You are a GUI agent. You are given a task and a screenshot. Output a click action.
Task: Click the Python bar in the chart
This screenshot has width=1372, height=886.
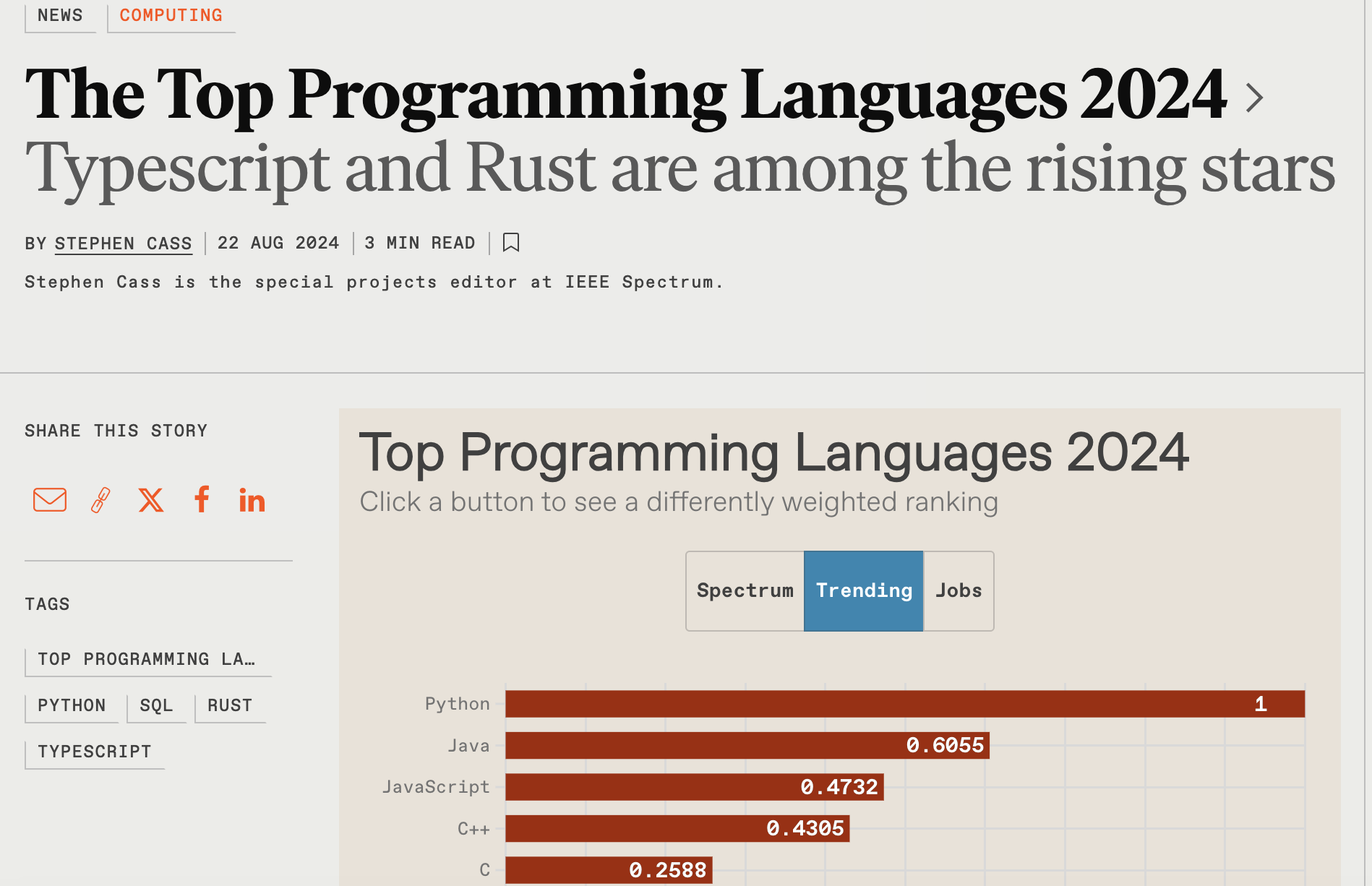pyautogui.click(x=905, y=704)
